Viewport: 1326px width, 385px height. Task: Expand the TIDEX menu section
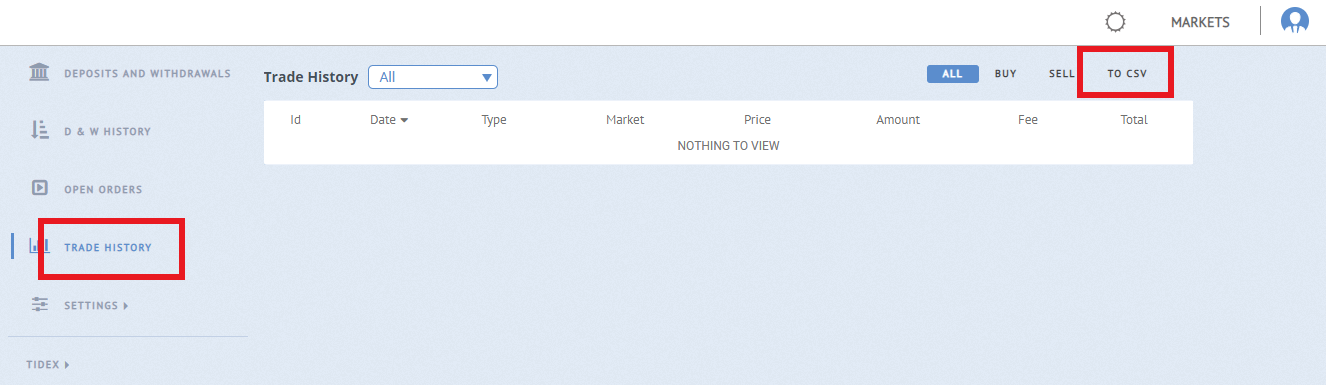48,365
